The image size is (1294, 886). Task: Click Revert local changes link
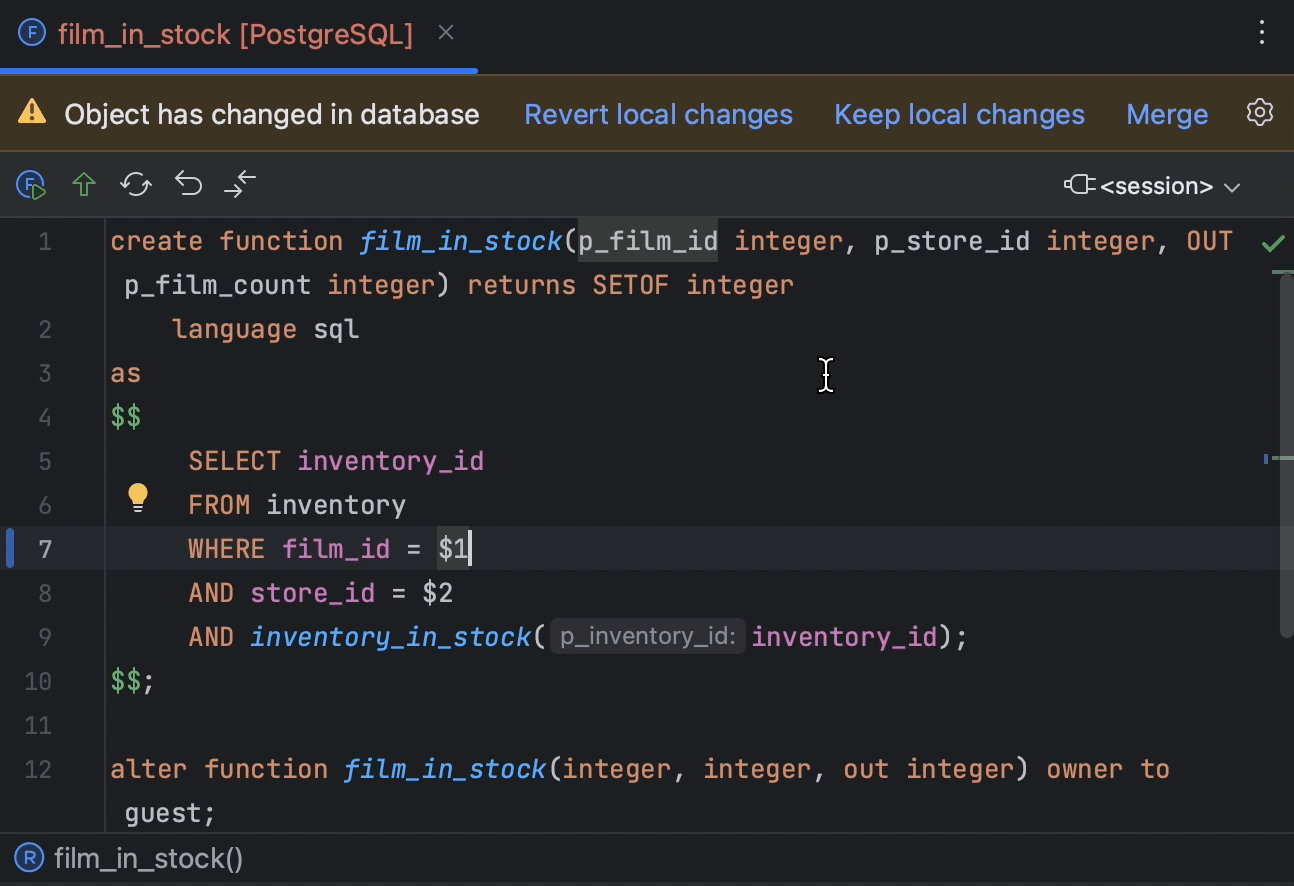(658, 115)
